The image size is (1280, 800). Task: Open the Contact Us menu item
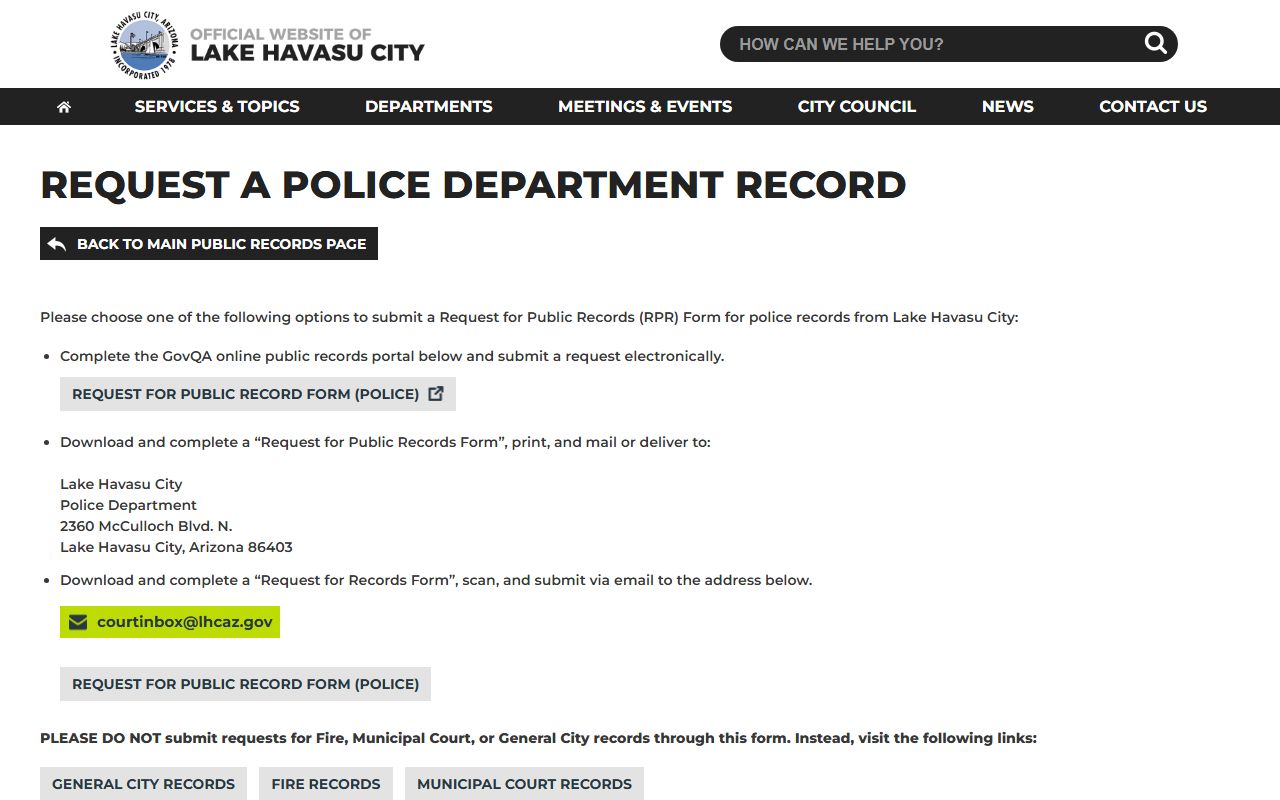(x=1153, y=106)
